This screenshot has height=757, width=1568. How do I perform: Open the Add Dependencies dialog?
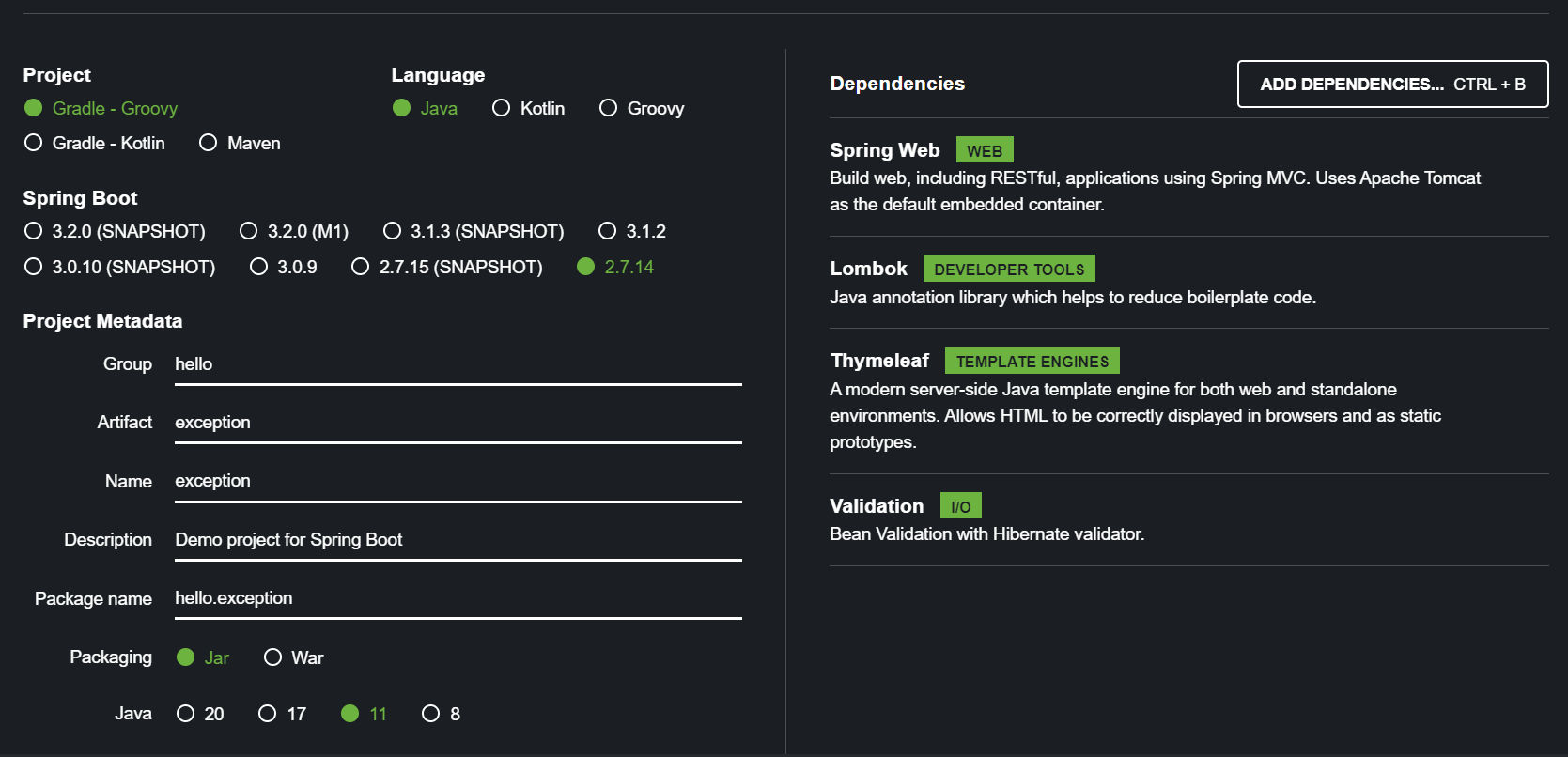pos(1392,85)
